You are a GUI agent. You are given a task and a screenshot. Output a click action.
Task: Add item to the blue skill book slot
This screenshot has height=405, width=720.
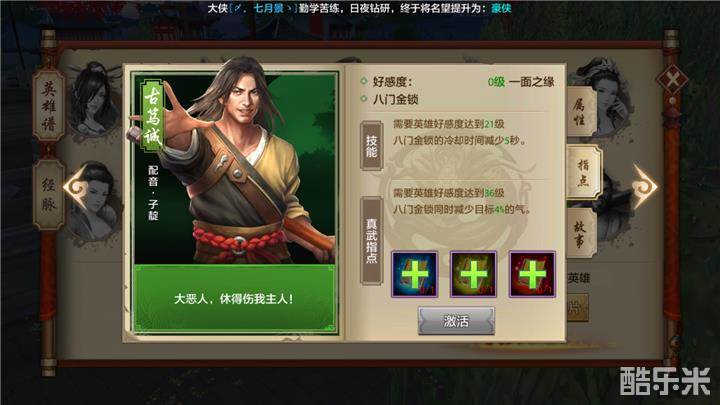414,274
